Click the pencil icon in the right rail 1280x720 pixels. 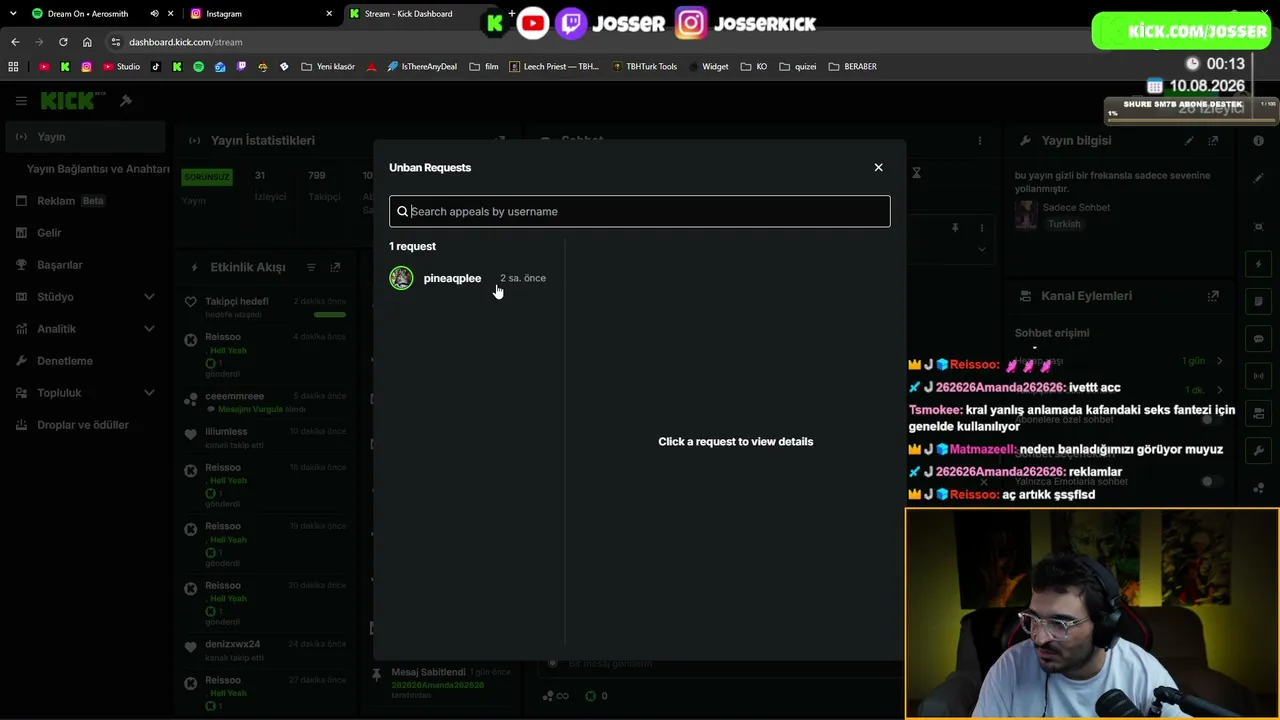[x=1259, y=178]
